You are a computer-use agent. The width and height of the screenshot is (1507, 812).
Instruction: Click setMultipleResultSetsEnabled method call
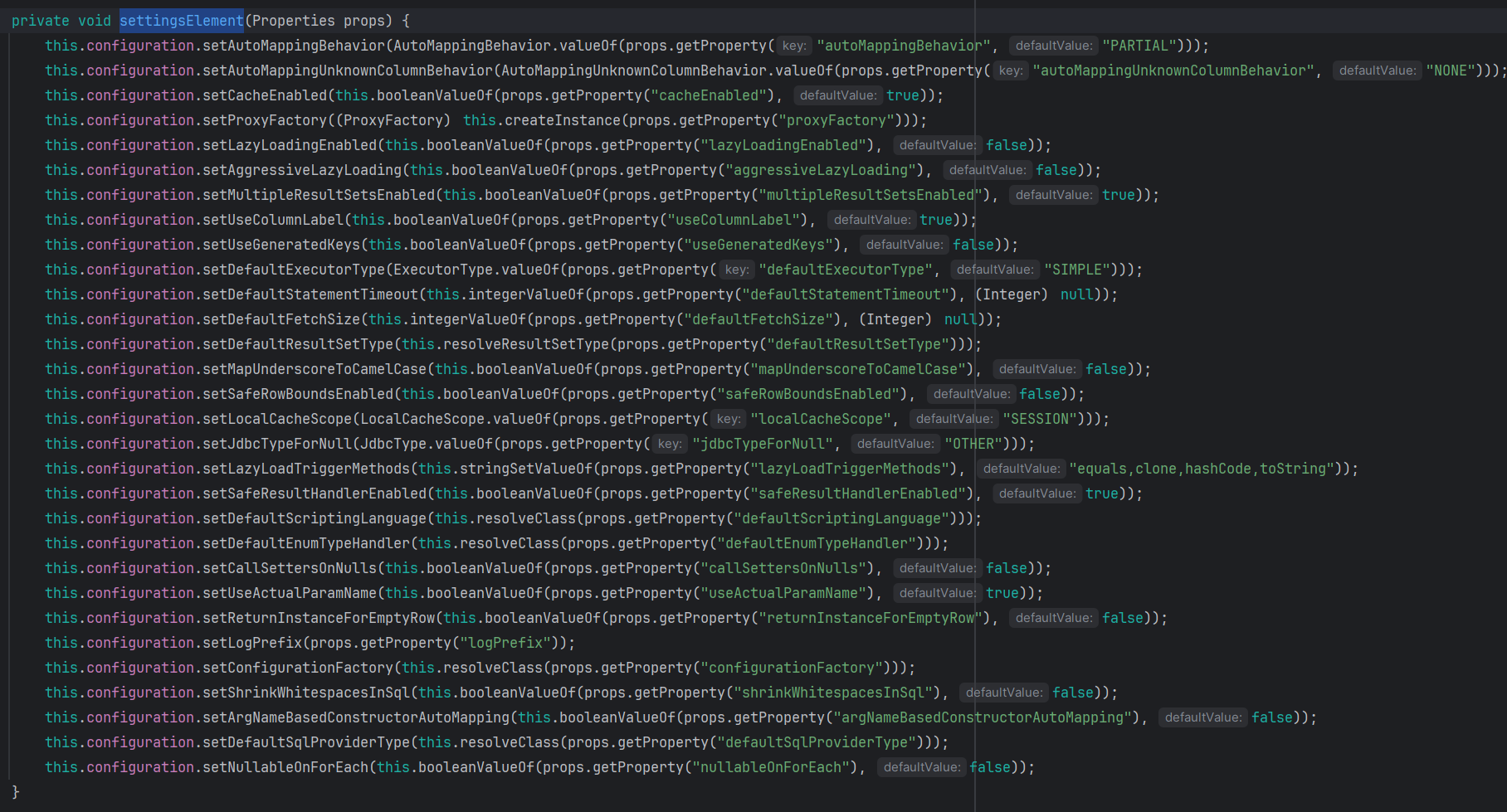pyautogui.click(x=319, y=195)
